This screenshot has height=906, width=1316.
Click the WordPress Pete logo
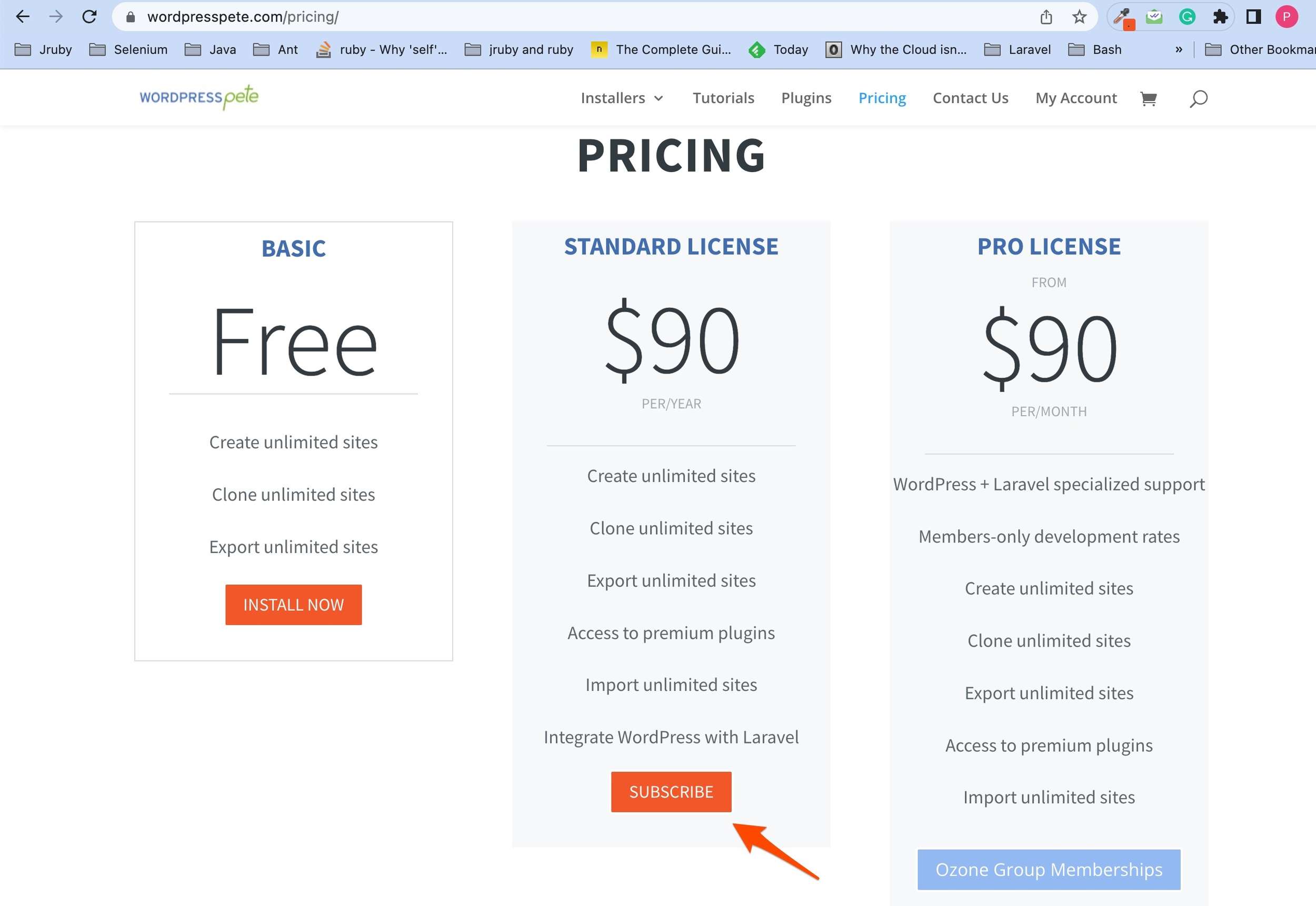[x=199, y=97]
